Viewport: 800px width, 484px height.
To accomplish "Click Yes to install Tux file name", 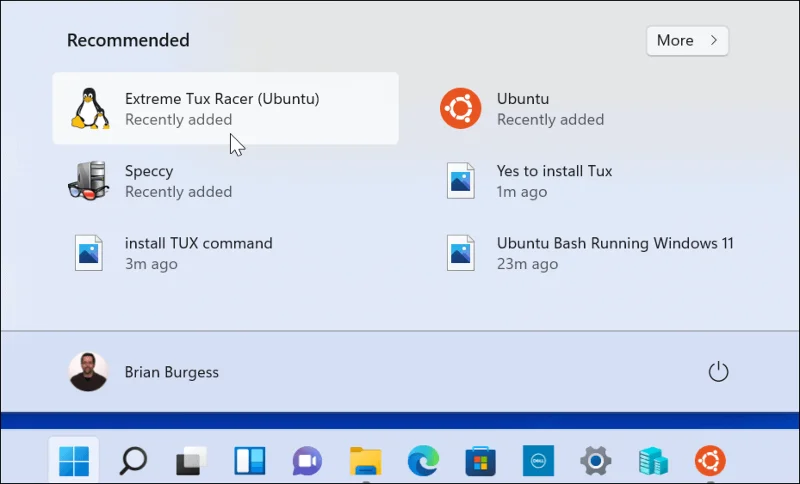I will point(555,171).
